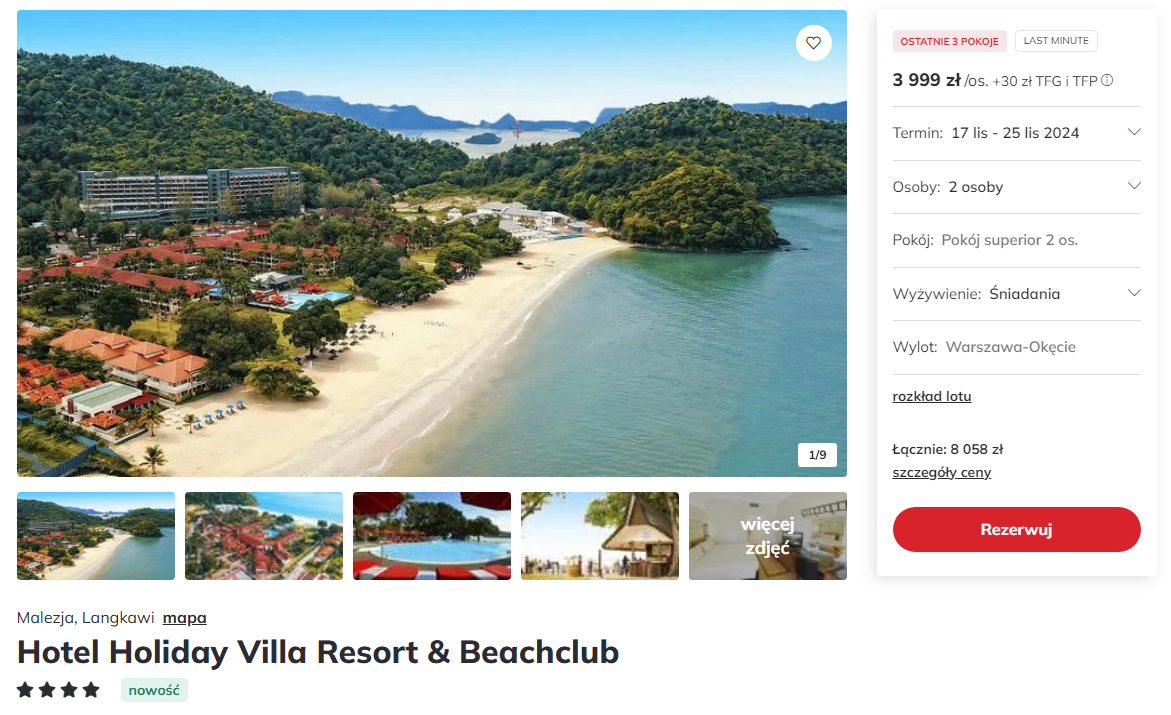Image resolution: width=1171 pixels, height=715 pixels.
Task: Select the first beach aerial thumbnail
Action: coord(96,536)
